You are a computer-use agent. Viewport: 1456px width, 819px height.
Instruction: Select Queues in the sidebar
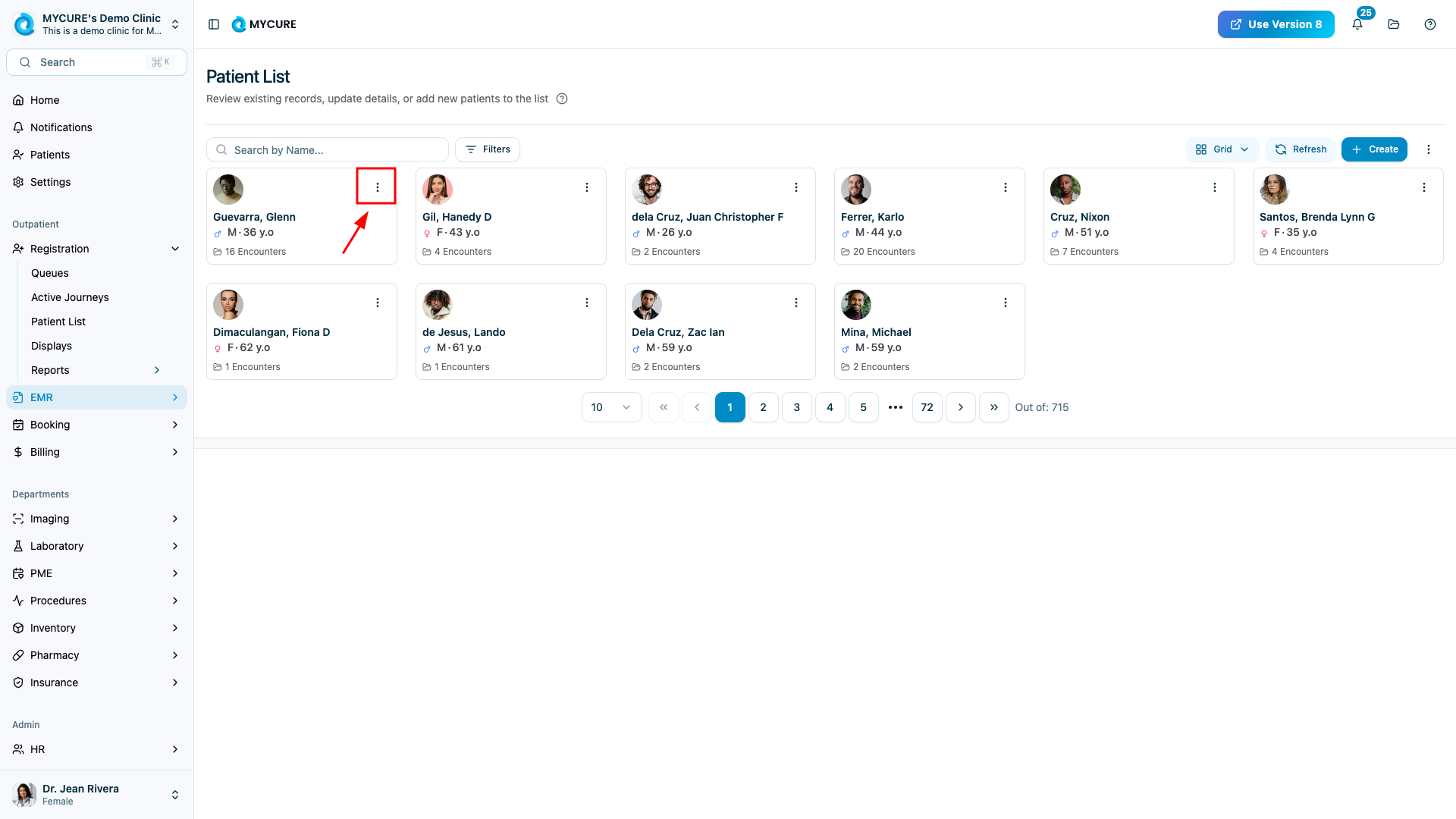point(50,273)
